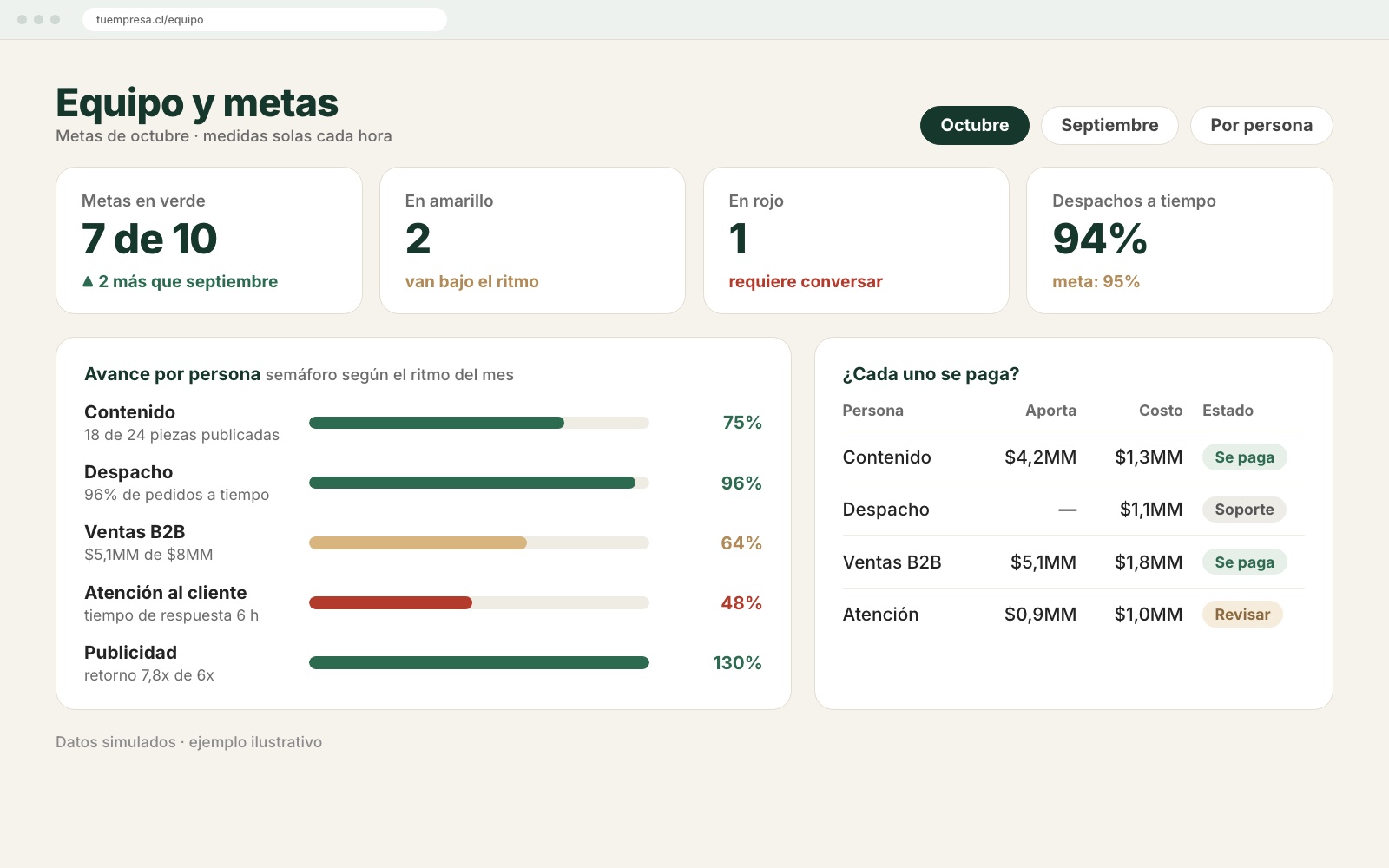Click the 'Equipo y metas' page title
The width and height of the screenshot is (1389, 868).
pos(197,102)
